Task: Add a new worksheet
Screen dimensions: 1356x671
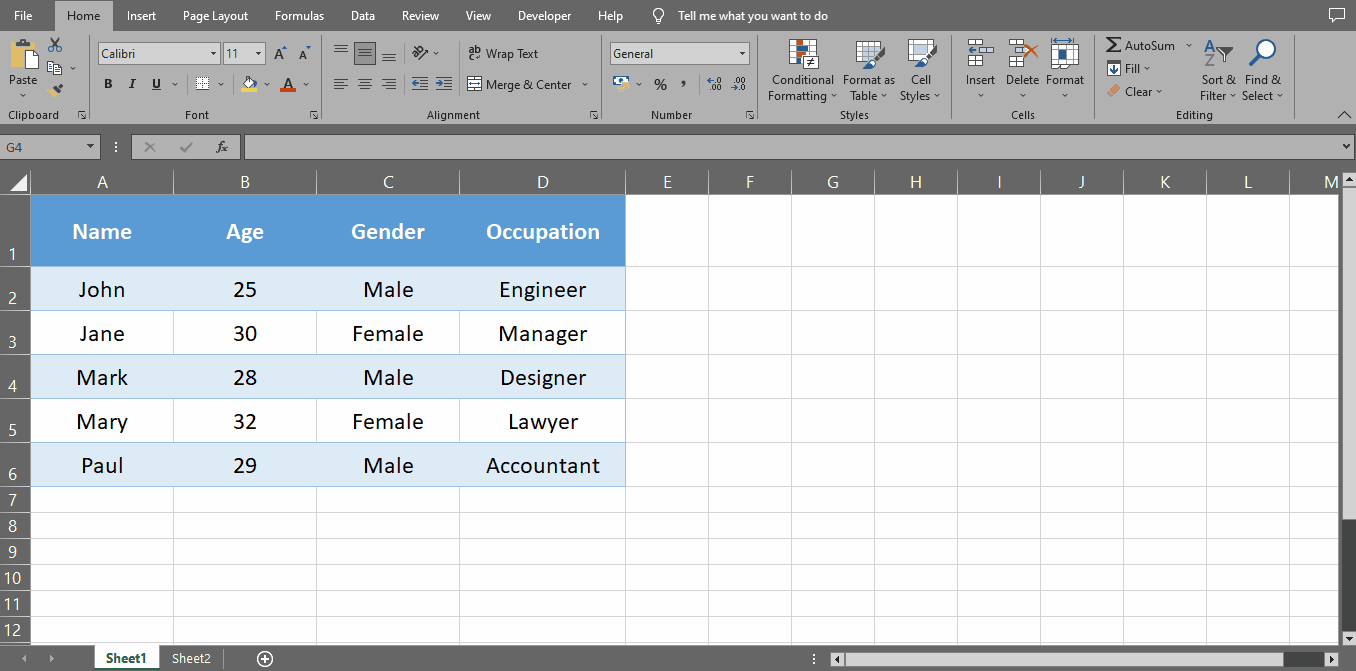Action: tap(265, 658)
